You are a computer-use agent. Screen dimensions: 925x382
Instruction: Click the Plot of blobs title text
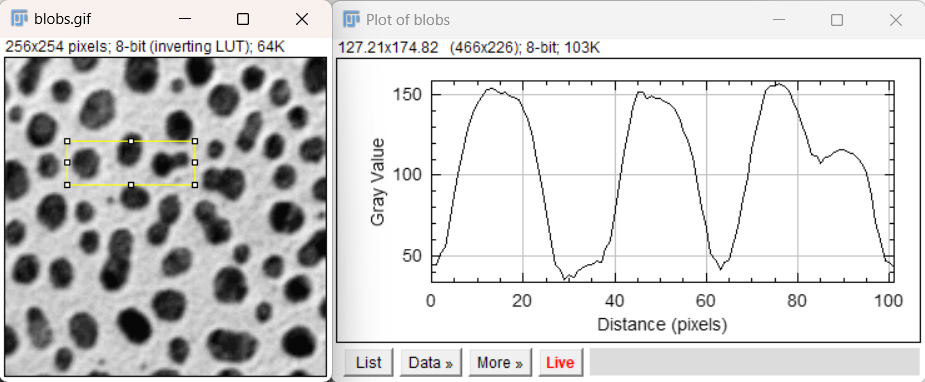[x=408, y=19]
